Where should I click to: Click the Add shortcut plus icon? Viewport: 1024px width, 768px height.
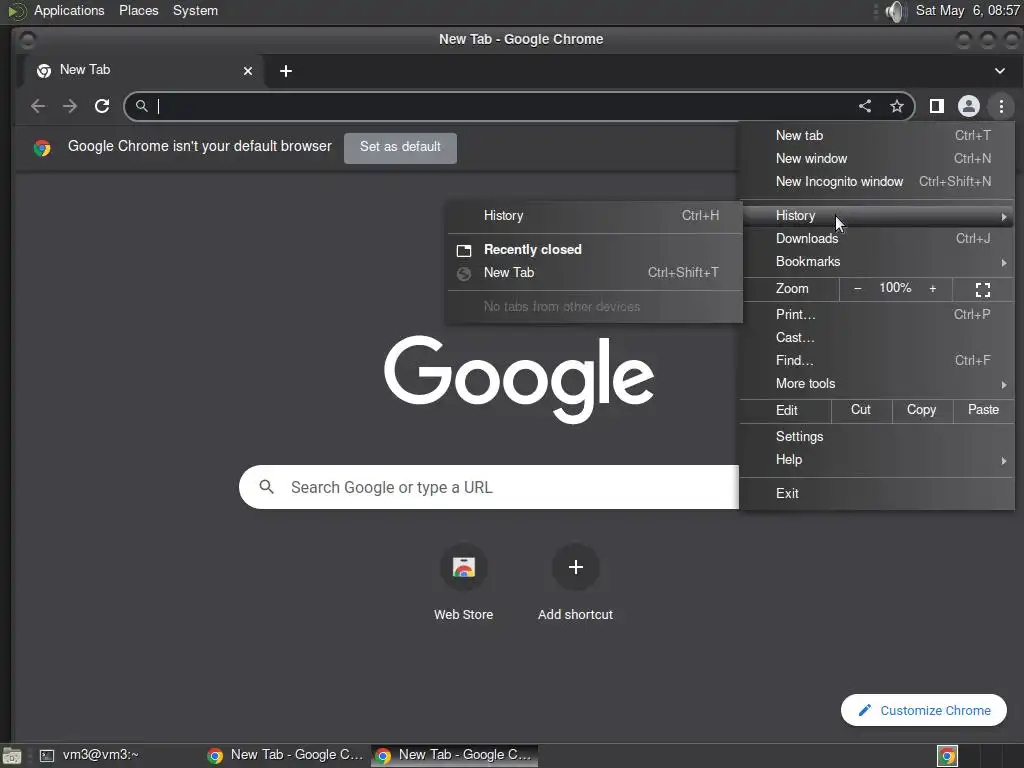tap(575, 567)
